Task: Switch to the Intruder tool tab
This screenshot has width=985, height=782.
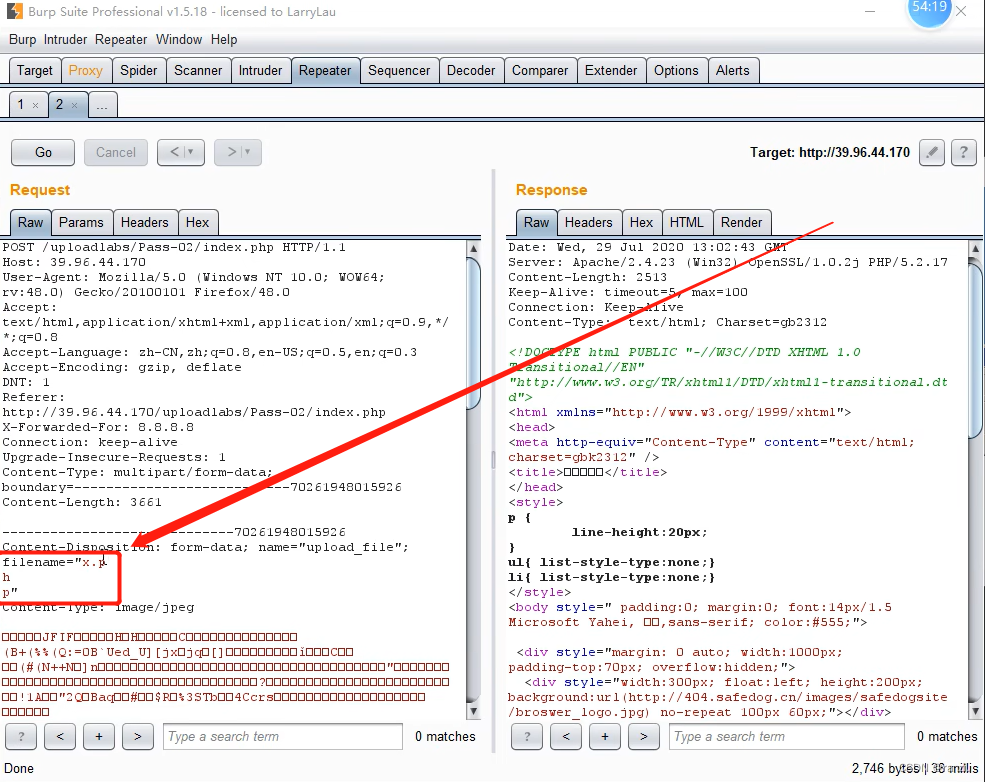Action: pyautogui.click(x=260, y=70)
